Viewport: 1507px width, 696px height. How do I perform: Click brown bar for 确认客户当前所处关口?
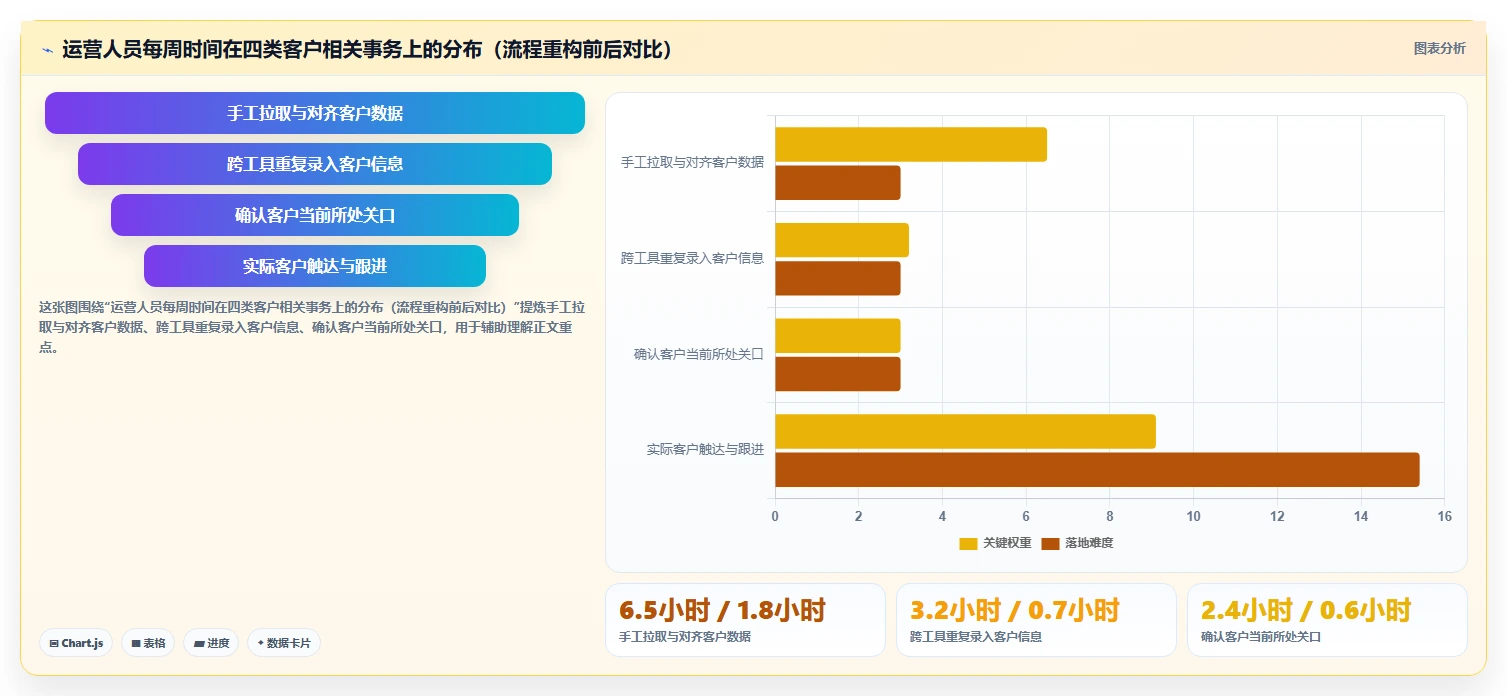(838, 374)
